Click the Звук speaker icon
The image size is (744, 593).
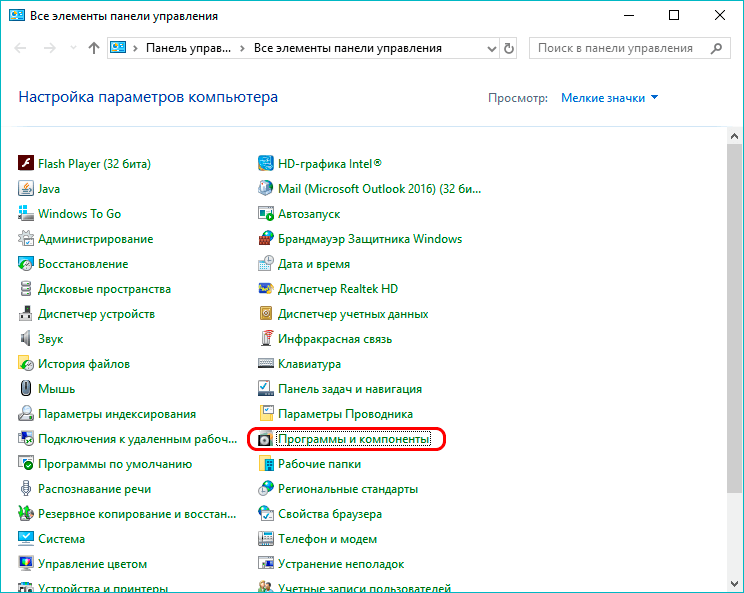coord(26,338)
